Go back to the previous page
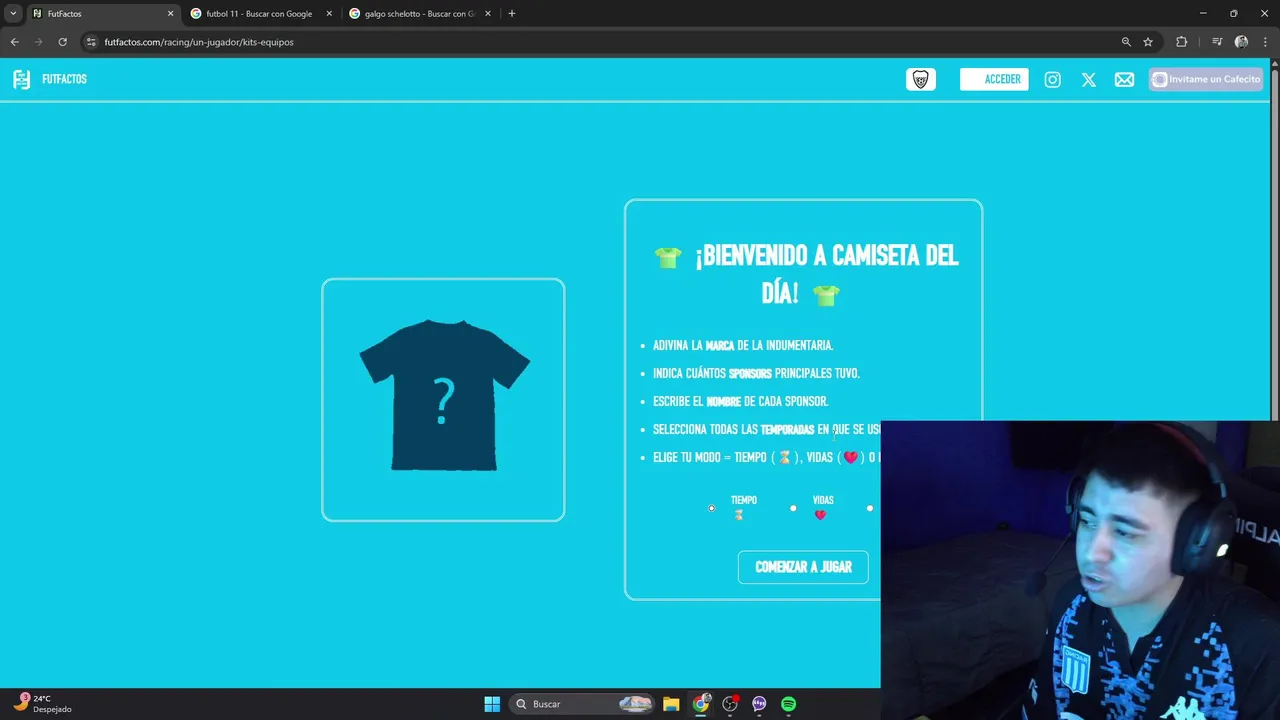The width and height of the screenshot is (1280, 720). 14,42
